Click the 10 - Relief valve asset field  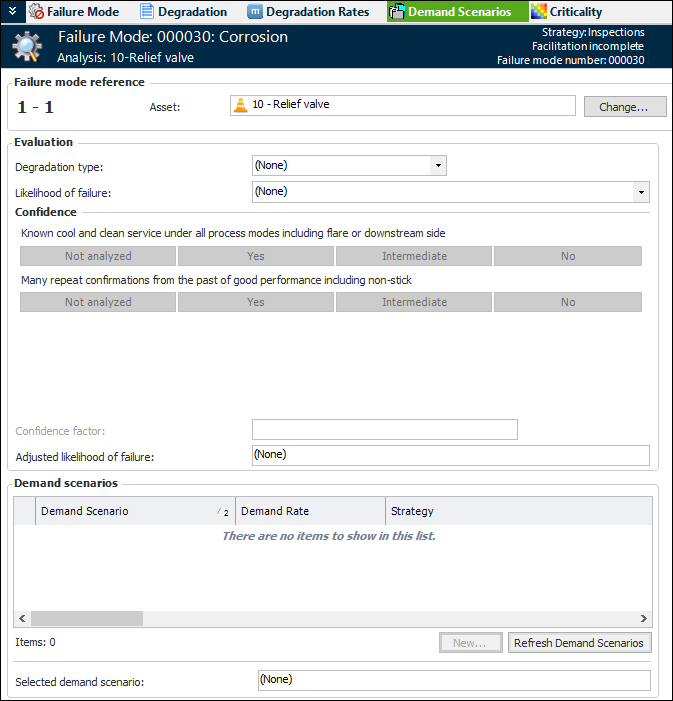[402, 106]
